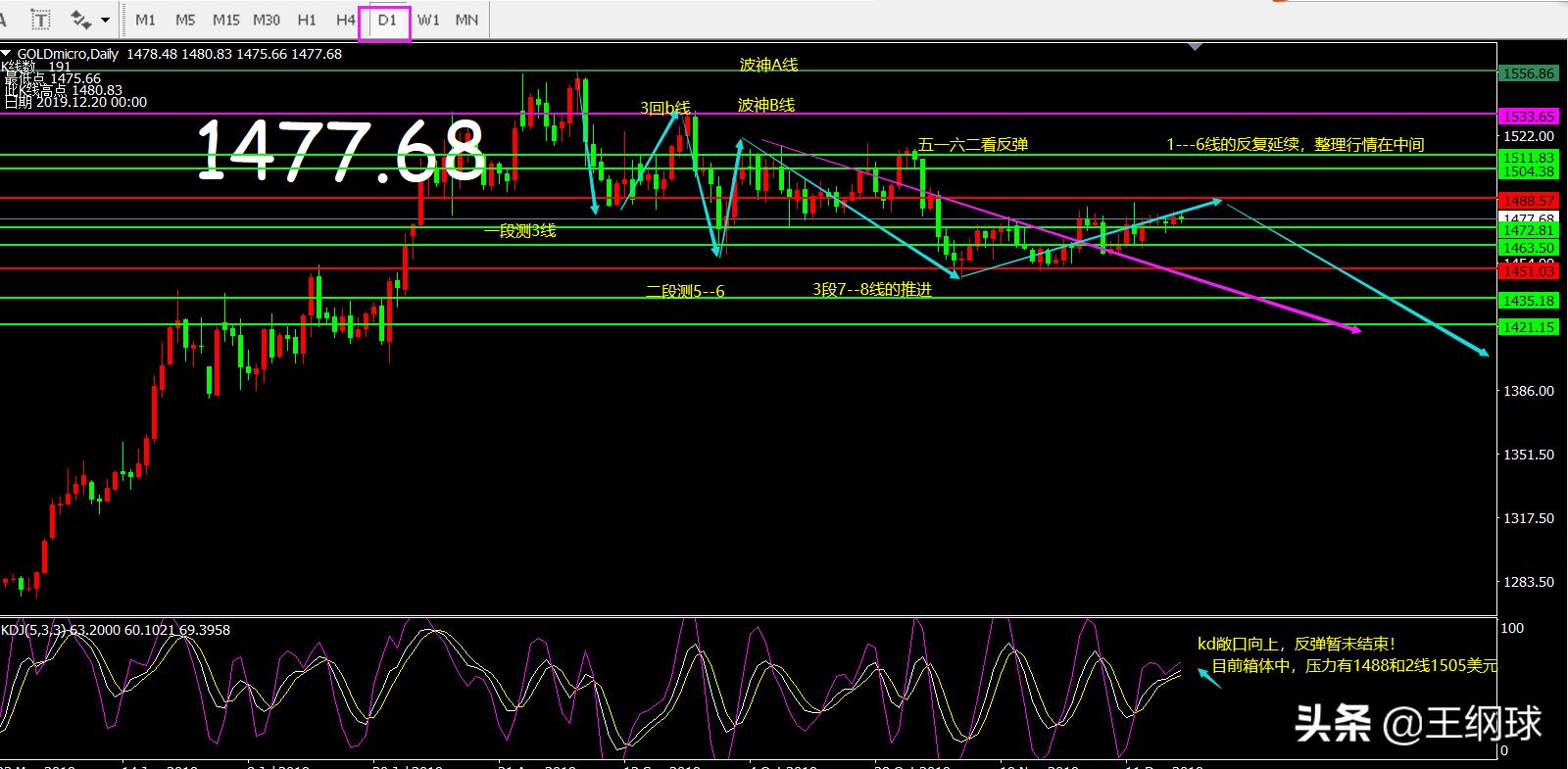
Task: Click the small cyan arrow beside KDJ note
Action: [1209, 678]
